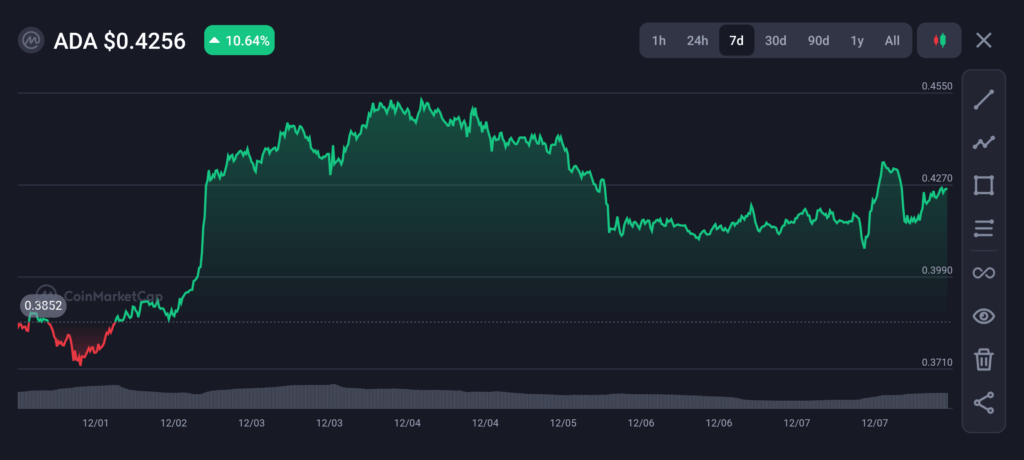Viewport: 1024px width, 460px height.
Task: Click the CoinMarketCap logo beside ADA
Action: click(x=31, y=41)
